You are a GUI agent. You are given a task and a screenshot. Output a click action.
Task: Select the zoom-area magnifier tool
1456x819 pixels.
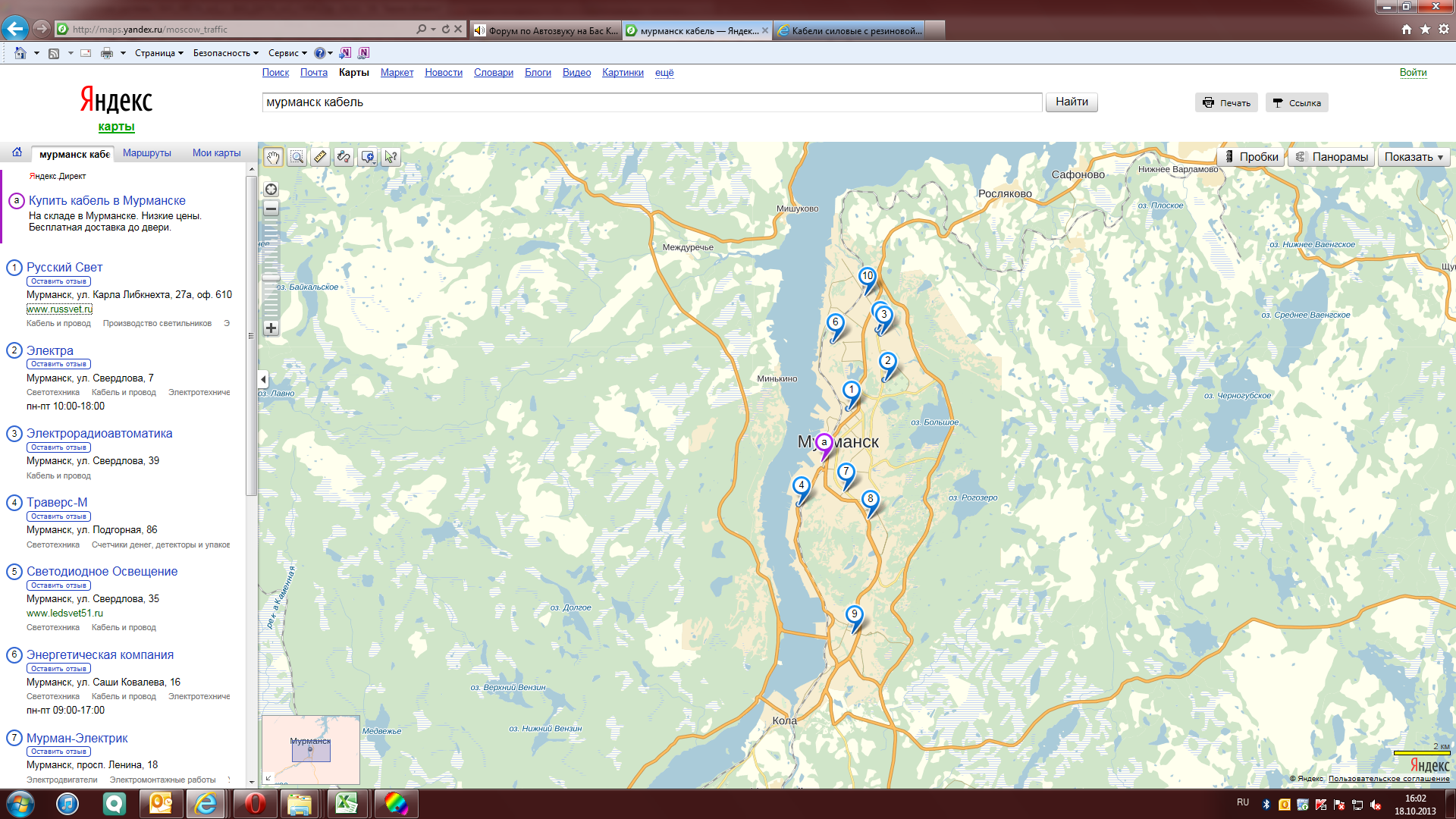coord(297,157)
